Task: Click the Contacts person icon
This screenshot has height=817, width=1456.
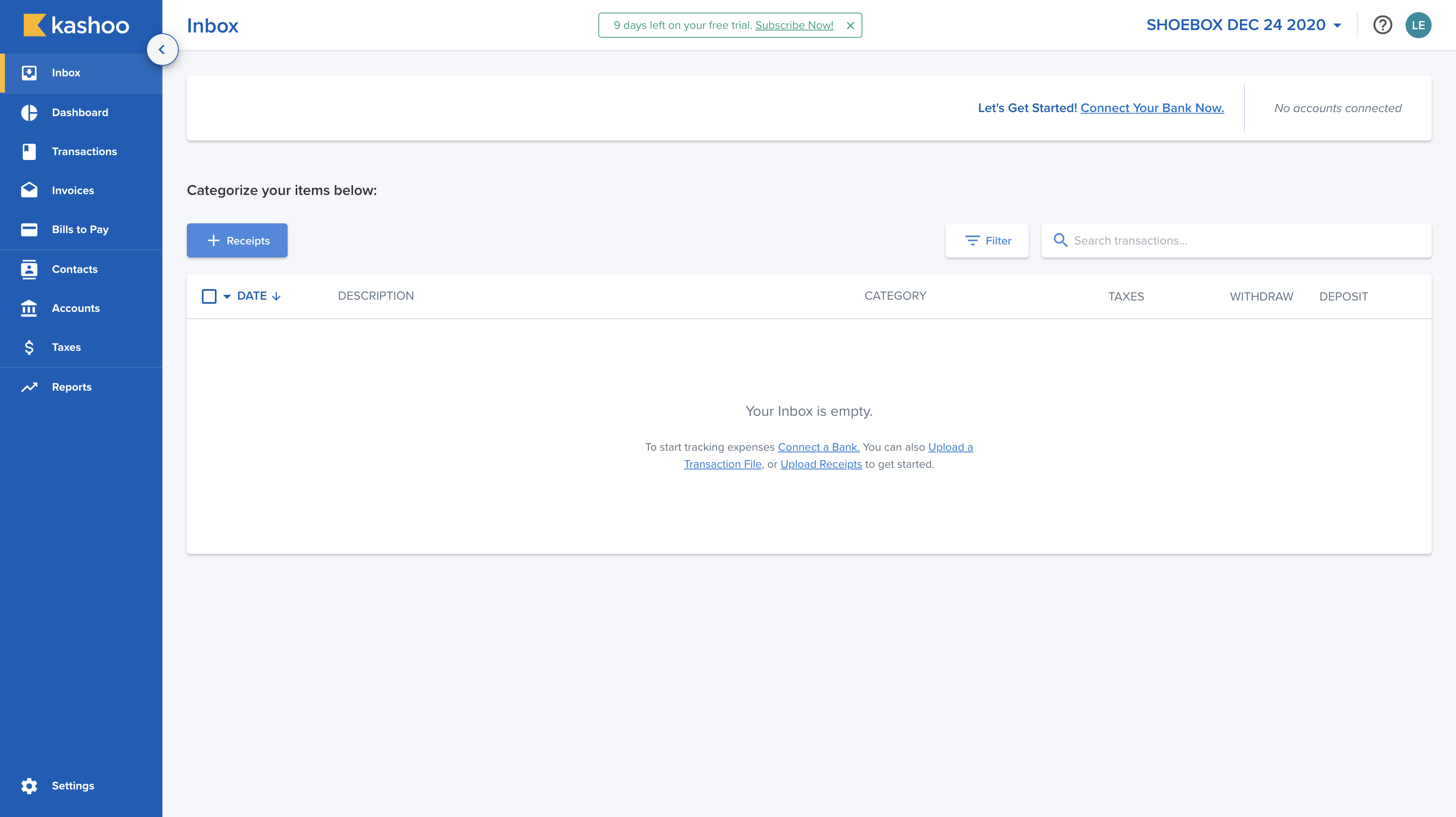Action: point(29,269)
